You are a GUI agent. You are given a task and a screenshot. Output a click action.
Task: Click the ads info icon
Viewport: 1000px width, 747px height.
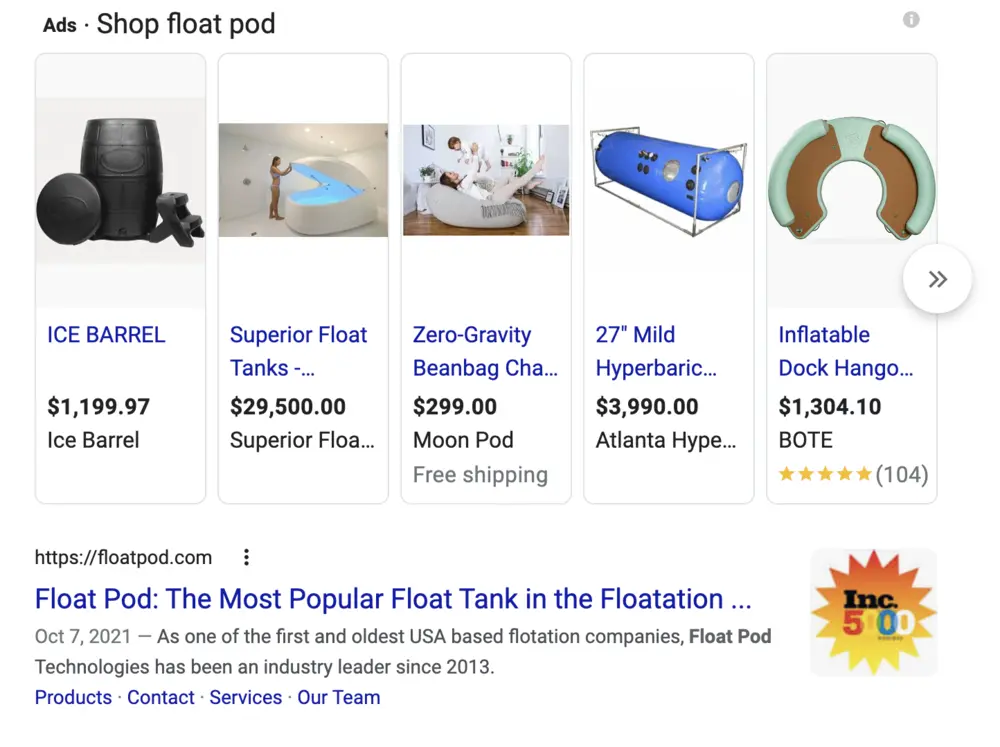[911, 20]
